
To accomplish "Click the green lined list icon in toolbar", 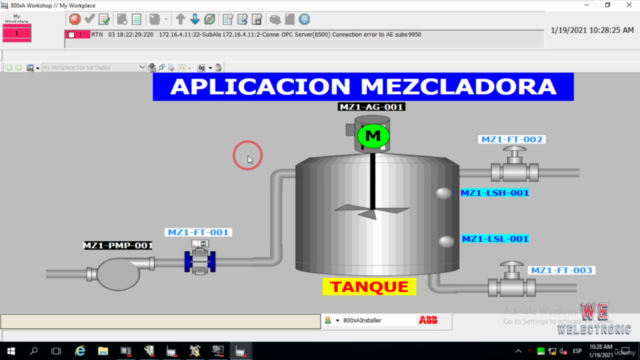I will 136,19.
